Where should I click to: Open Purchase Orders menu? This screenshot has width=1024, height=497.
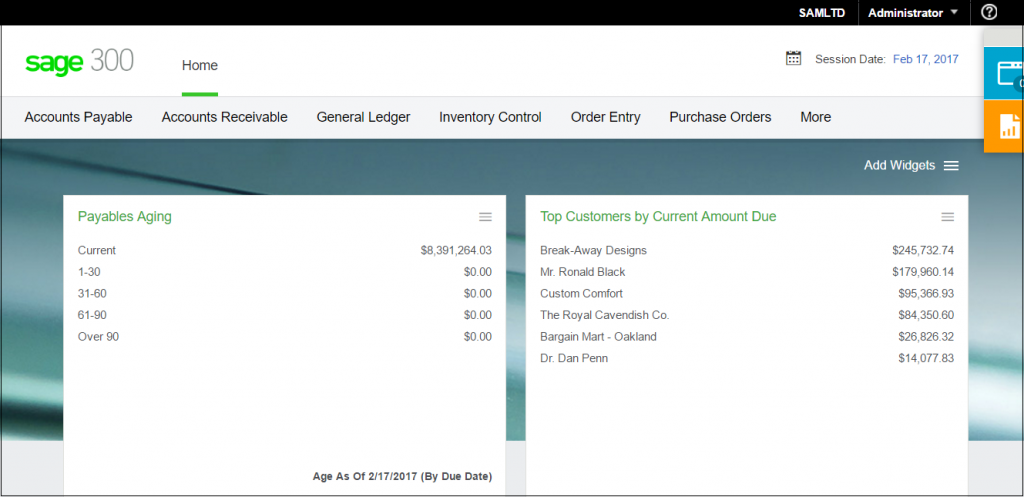click(720, 118)
